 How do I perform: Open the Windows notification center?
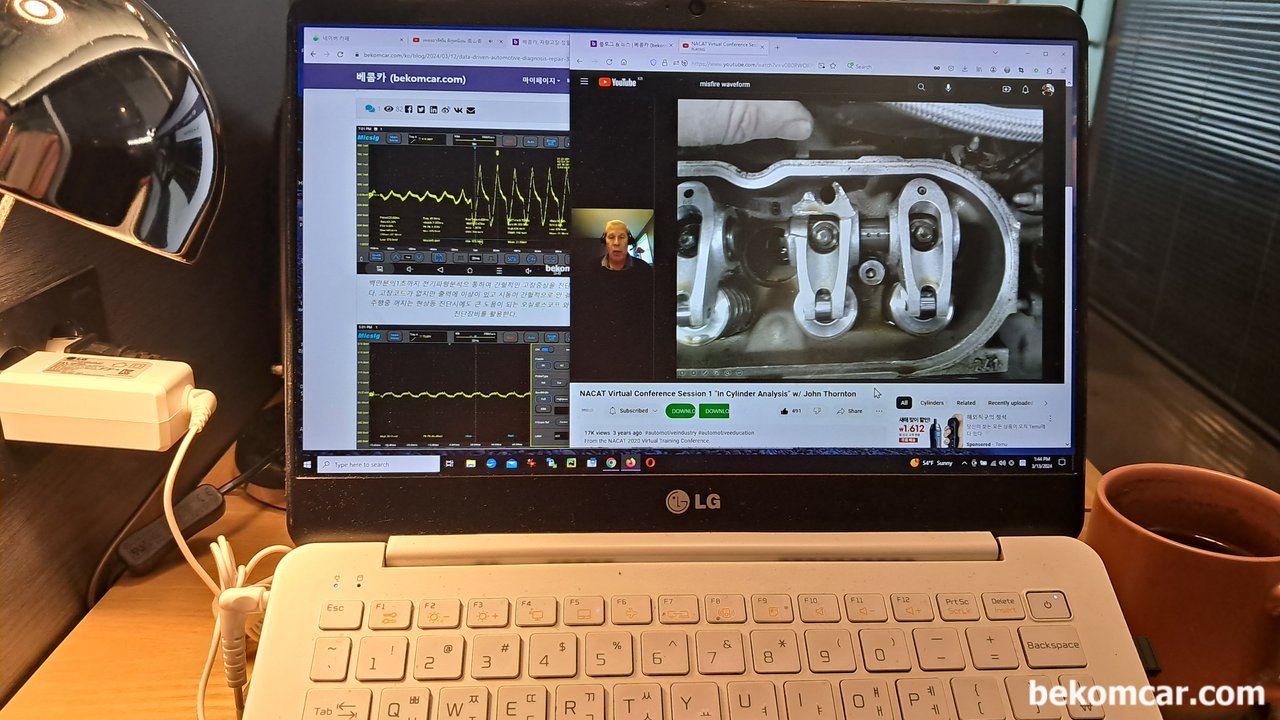click(1062, 463)
